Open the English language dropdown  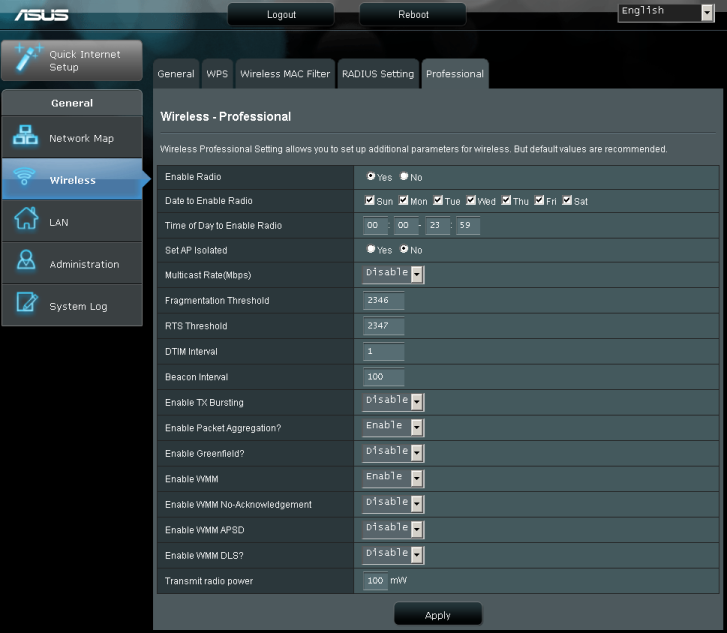[x=666, y=13]
